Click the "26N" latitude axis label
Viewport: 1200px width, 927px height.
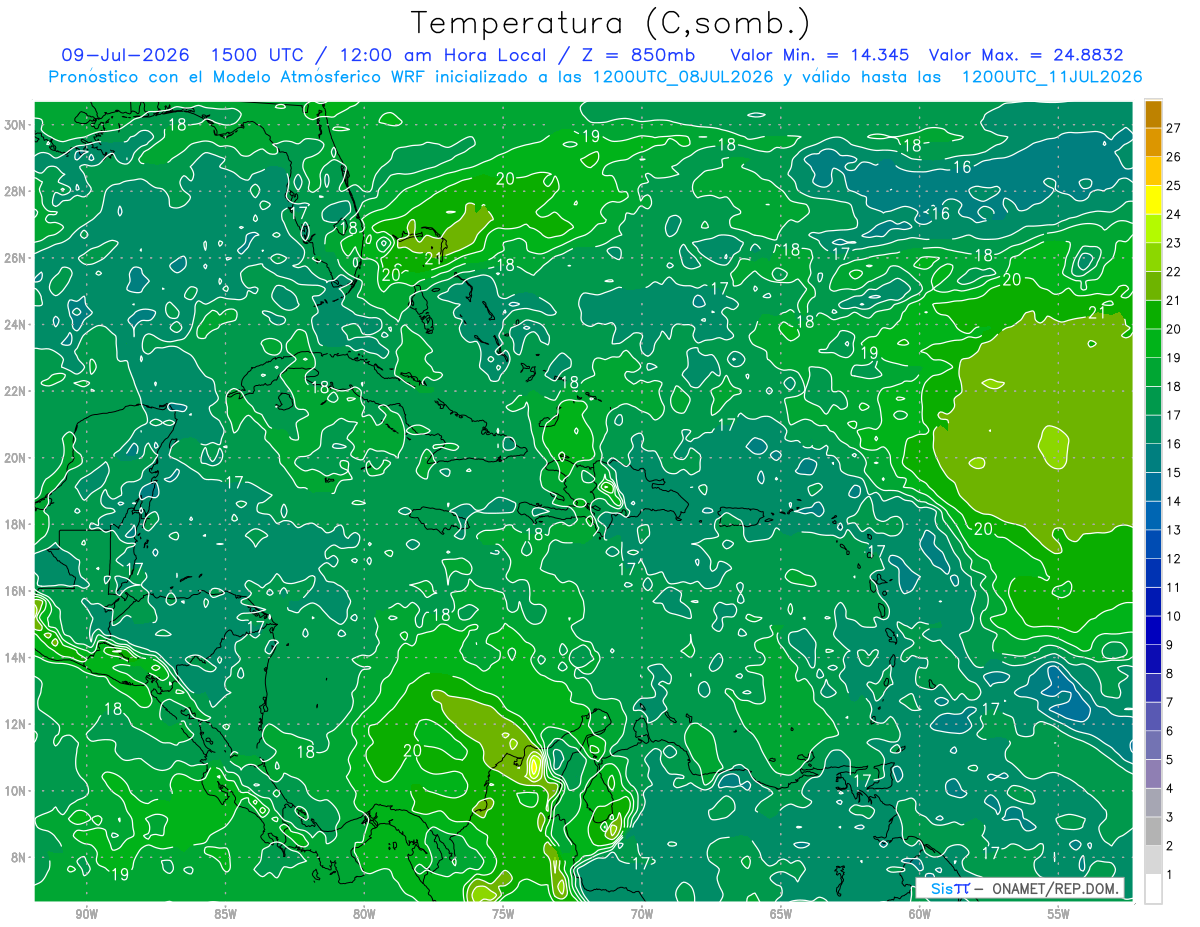[x=17, y=258]
